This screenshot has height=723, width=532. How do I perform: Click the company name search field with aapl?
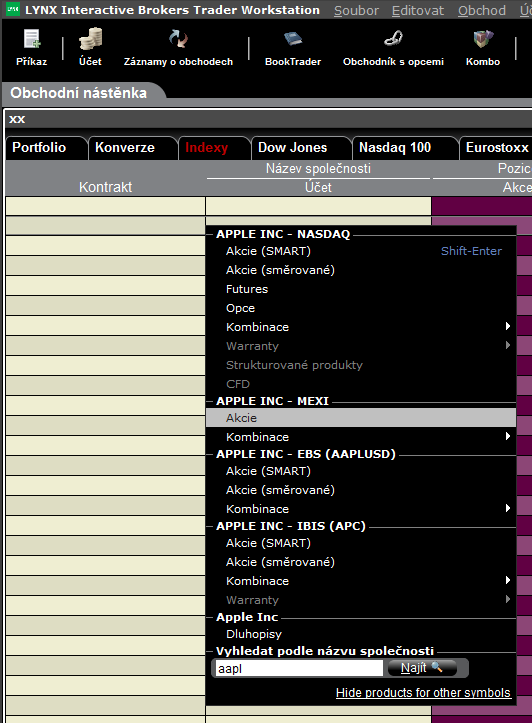299,668
